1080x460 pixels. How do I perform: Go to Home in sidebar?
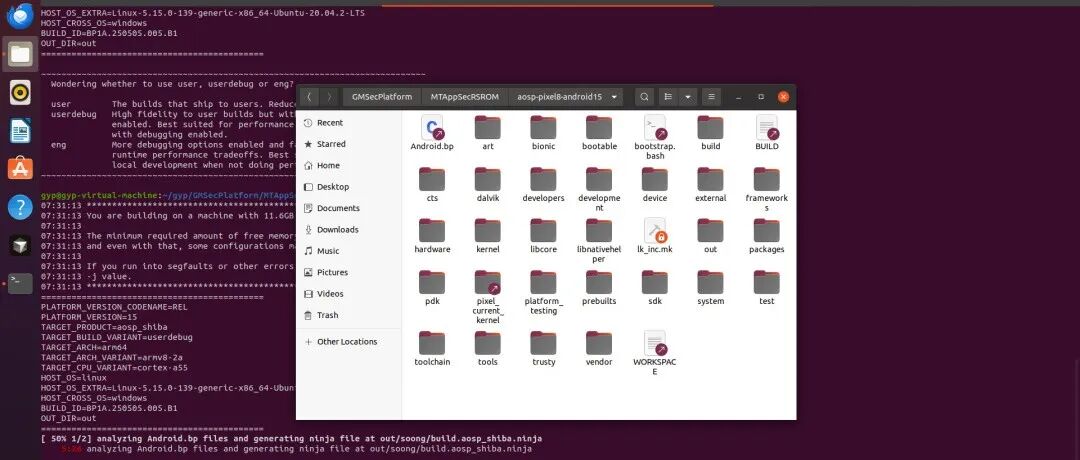click(349, 165)
